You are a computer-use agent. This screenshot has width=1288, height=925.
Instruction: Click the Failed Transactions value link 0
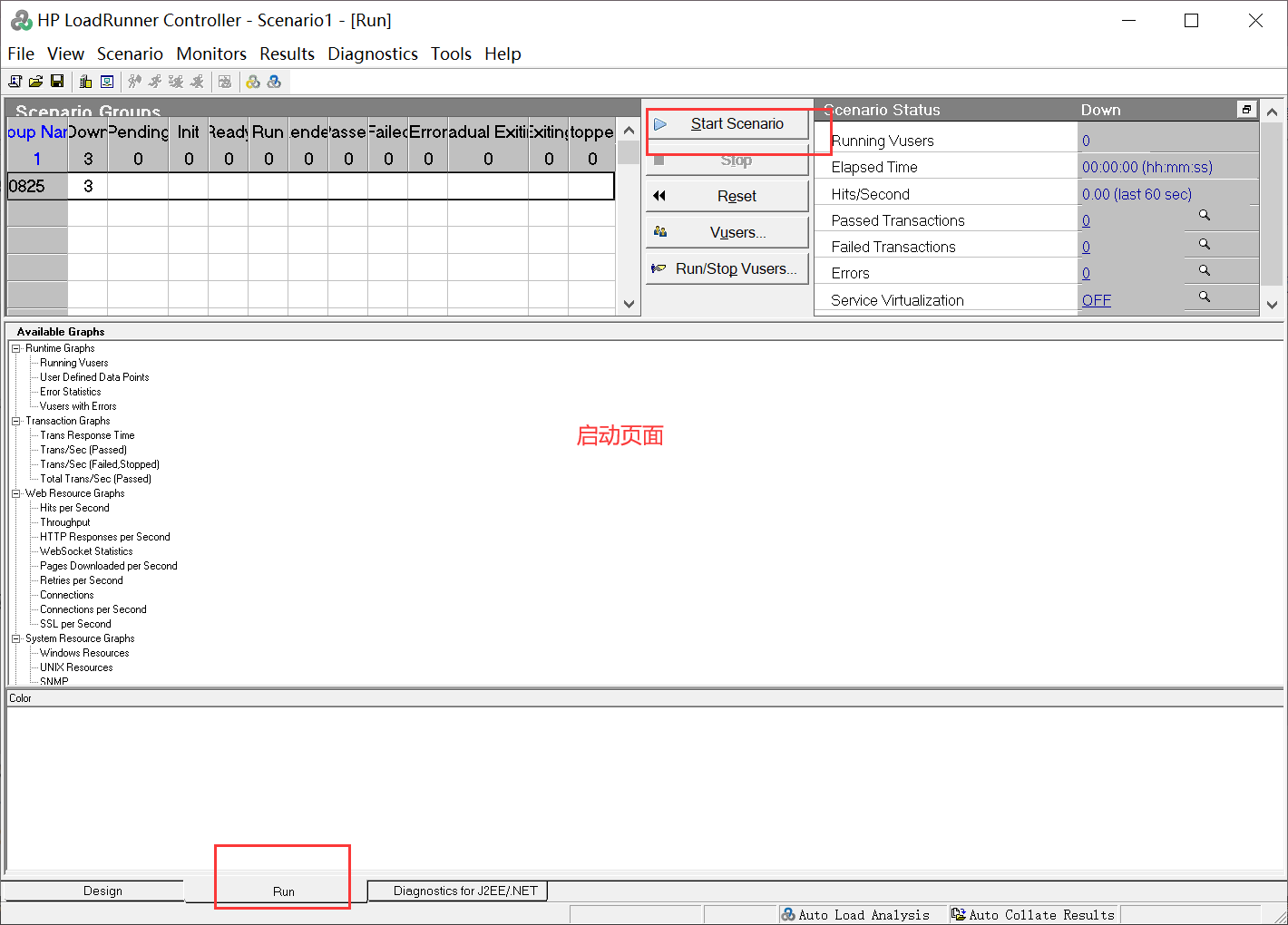tap(1086, 247)
